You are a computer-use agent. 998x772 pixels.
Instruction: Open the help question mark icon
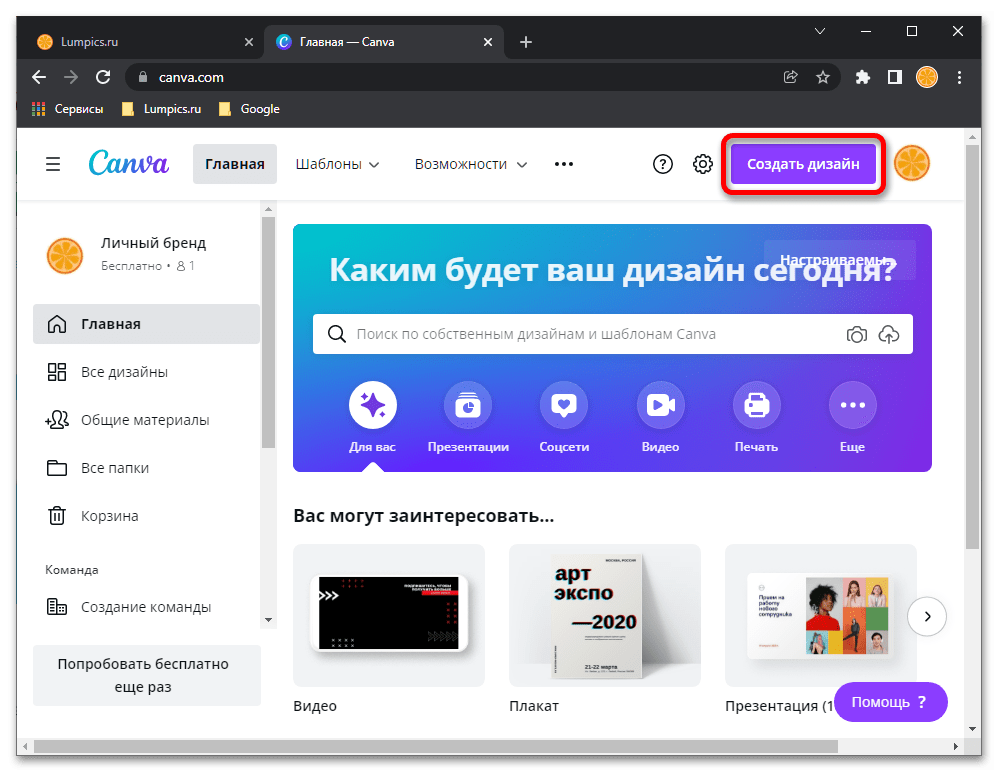[x=663, y=164]
